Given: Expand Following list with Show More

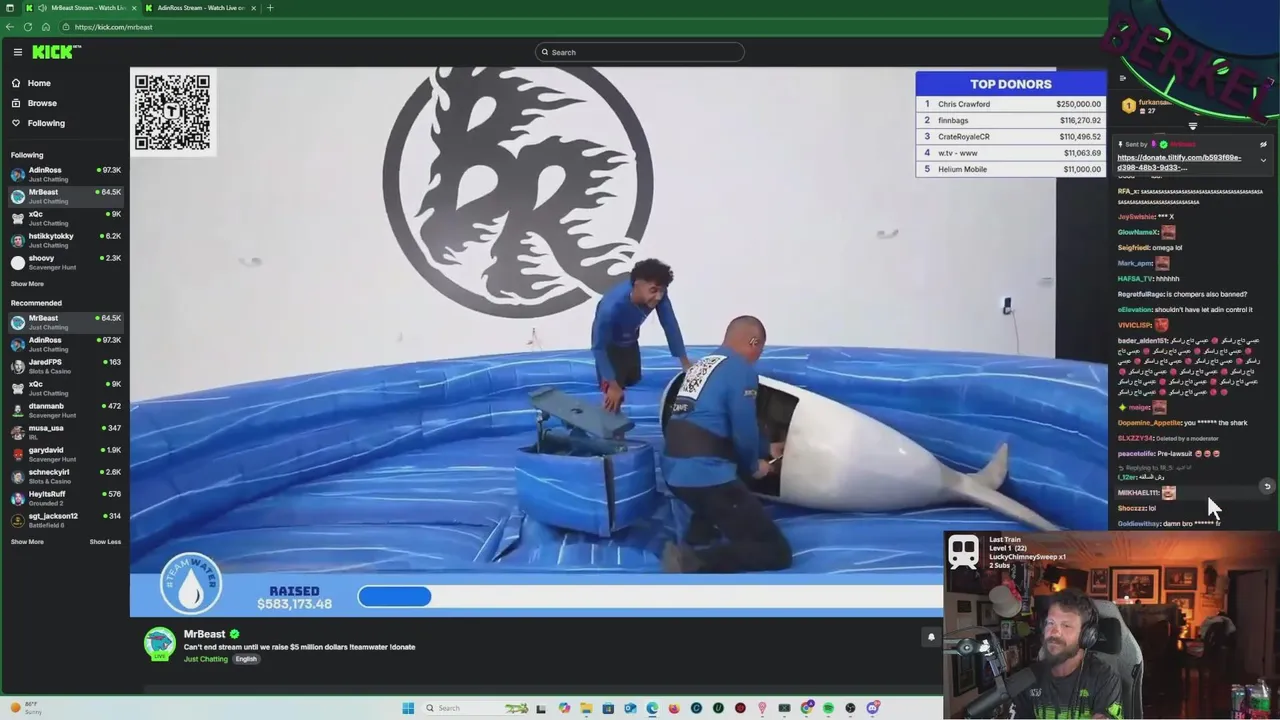Looking at the screenshot, I should click(27, 284).
